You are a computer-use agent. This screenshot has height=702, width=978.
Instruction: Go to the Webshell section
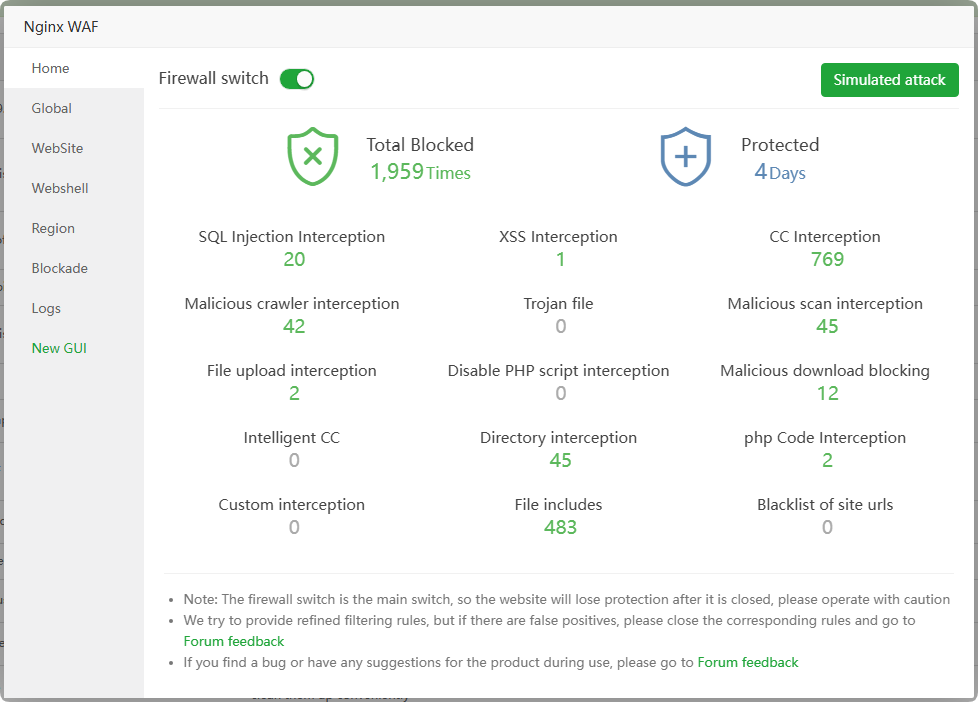coord(60,188)
